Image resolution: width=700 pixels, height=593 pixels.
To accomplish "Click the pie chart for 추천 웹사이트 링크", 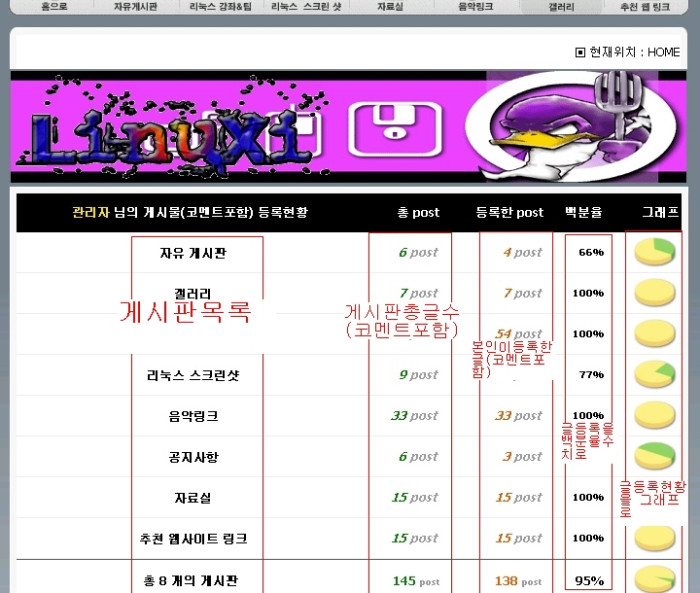I will (655, 538).
